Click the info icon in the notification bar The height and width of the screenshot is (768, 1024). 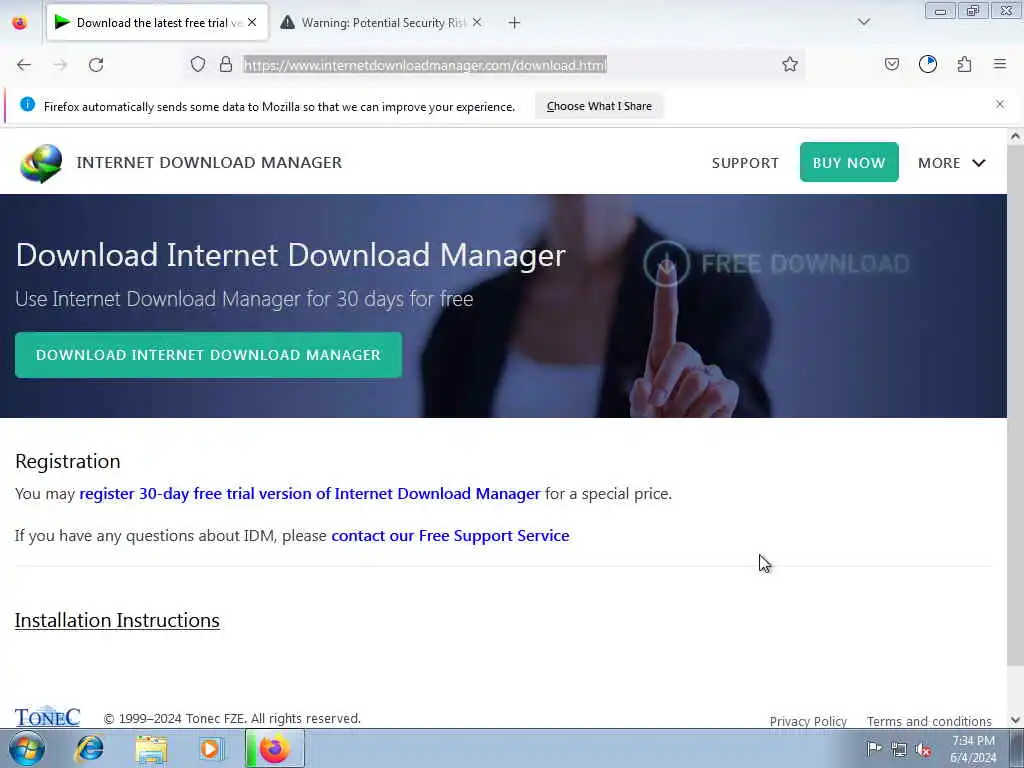point(27,104)
